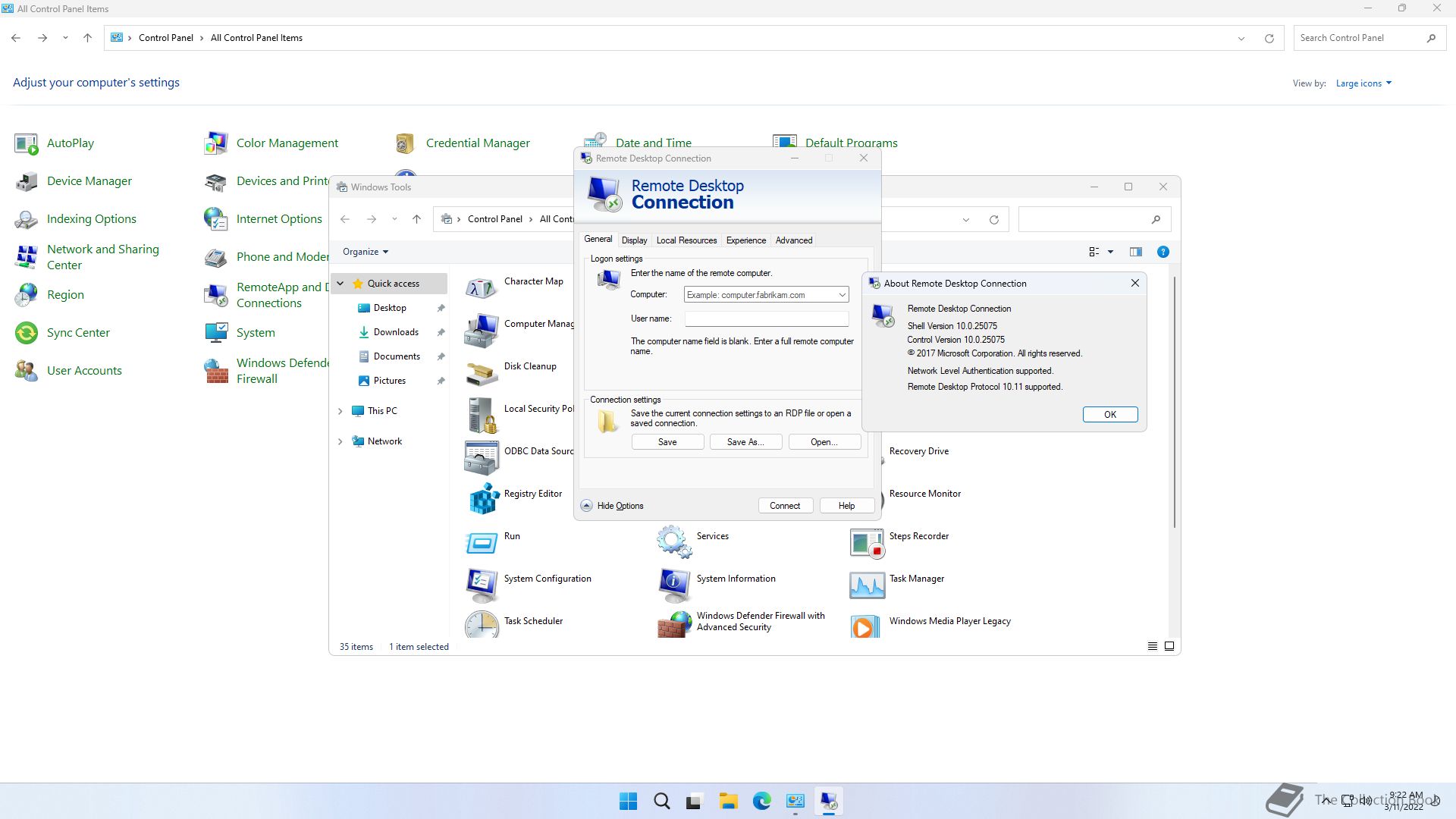
Task: Open System Information icon
Action: [673, 585]
